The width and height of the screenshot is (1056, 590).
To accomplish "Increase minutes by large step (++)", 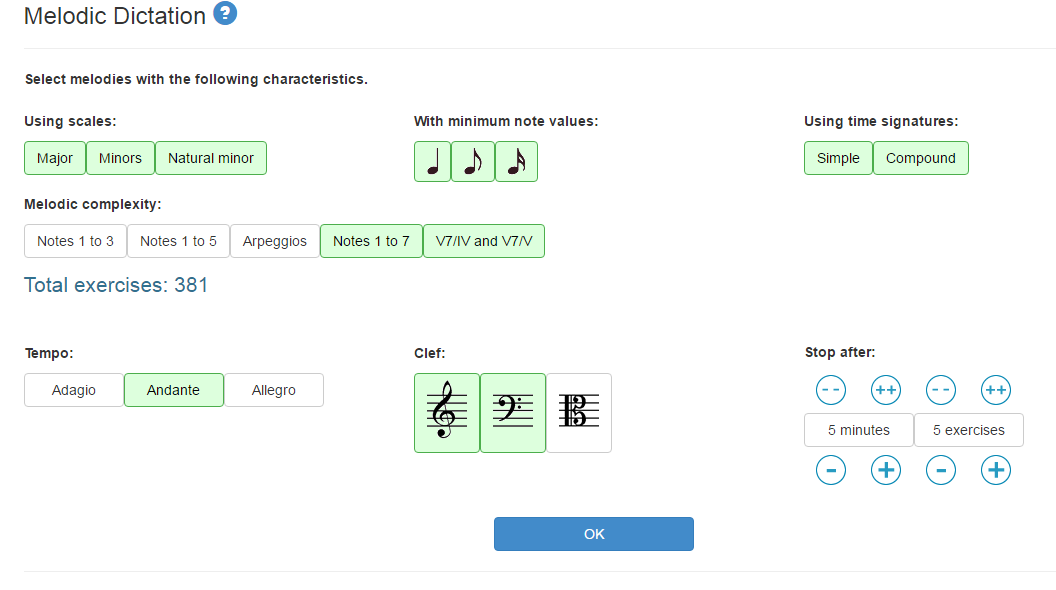I will tap(886, 390).
